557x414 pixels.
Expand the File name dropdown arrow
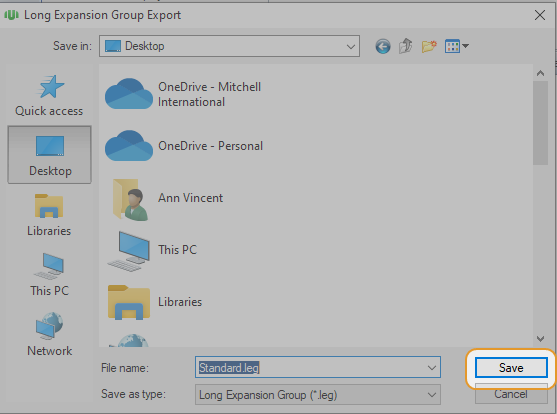point(432,367)
